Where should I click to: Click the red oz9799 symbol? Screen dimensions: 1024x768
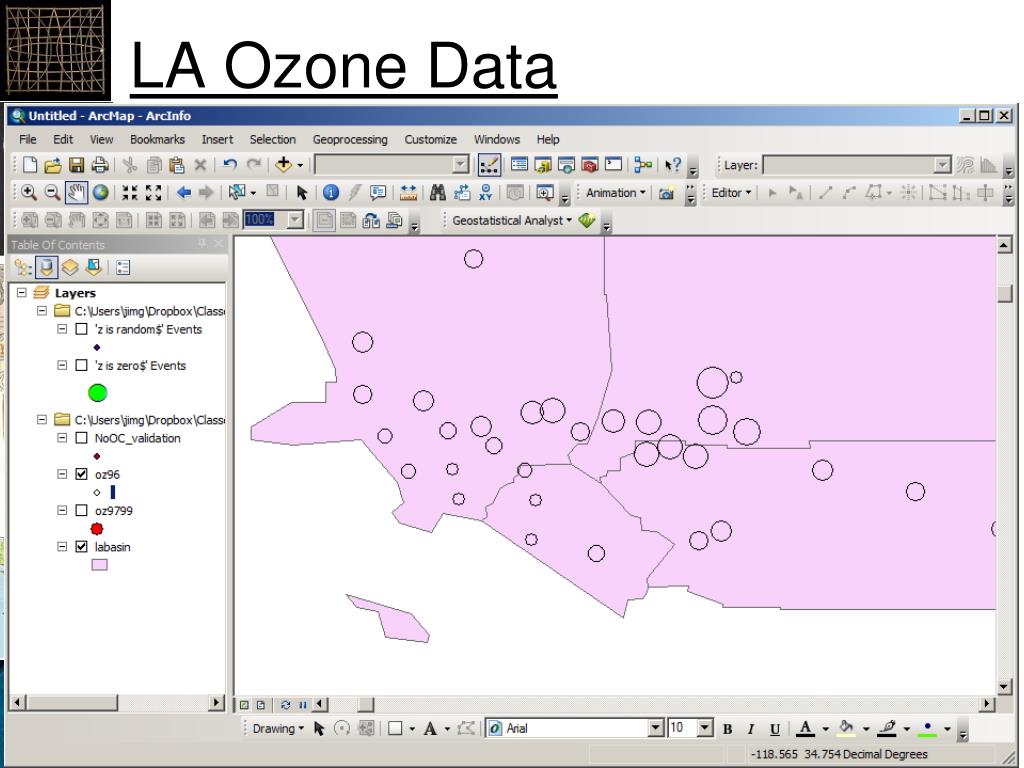click(97, 528)
